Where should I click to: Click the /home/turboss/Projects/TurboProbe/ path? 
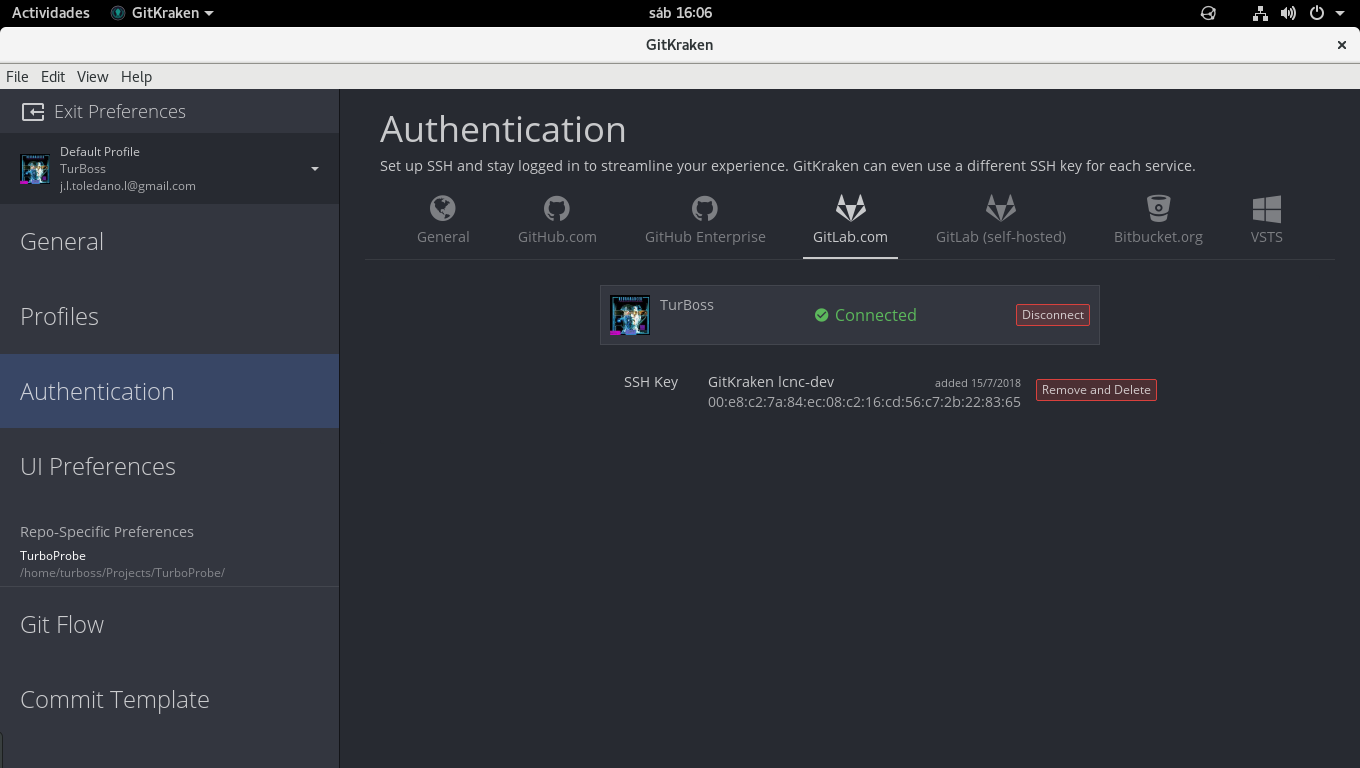point(122,573)
